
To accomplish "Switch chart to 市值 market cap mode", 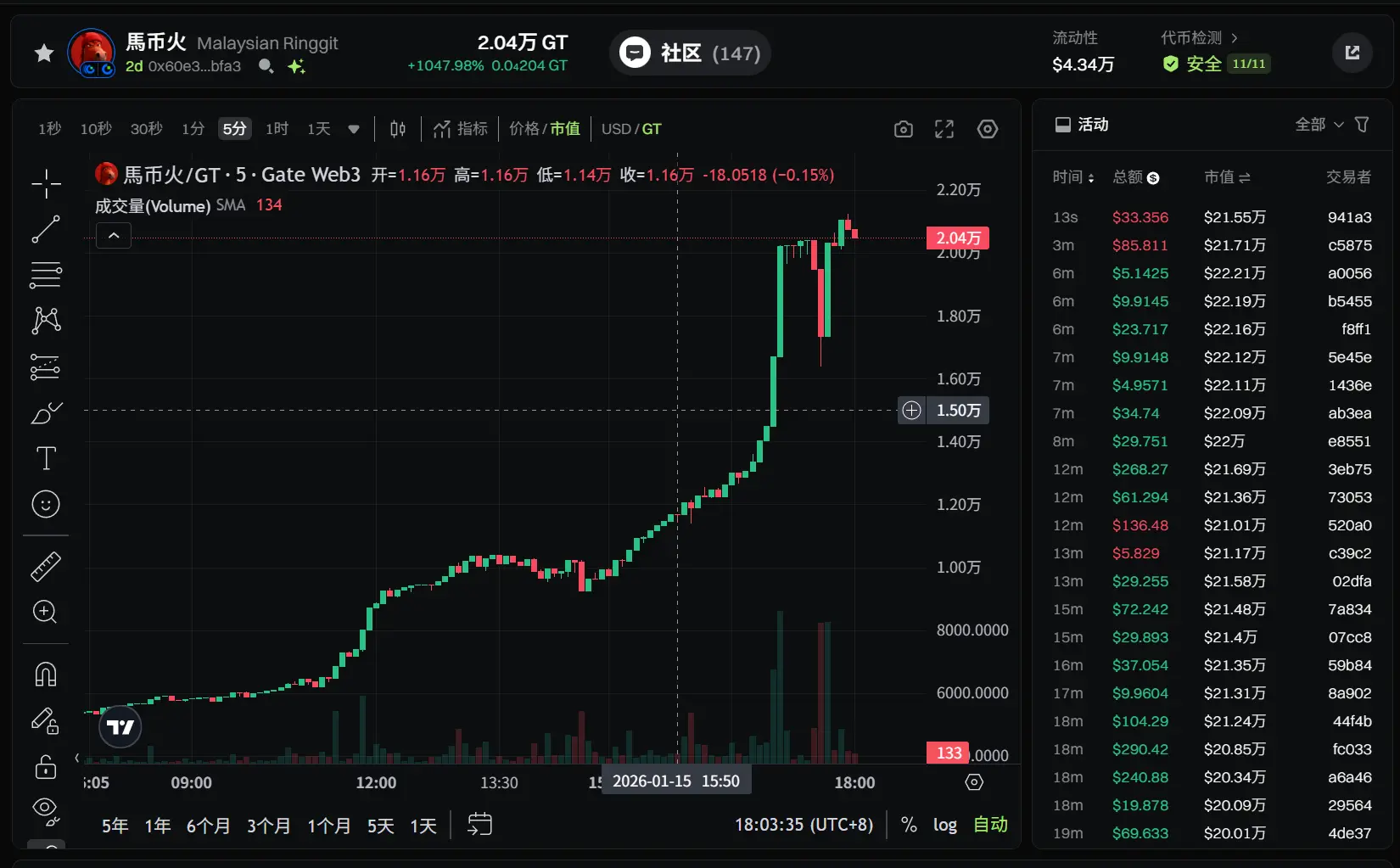I will coord(565,129).
